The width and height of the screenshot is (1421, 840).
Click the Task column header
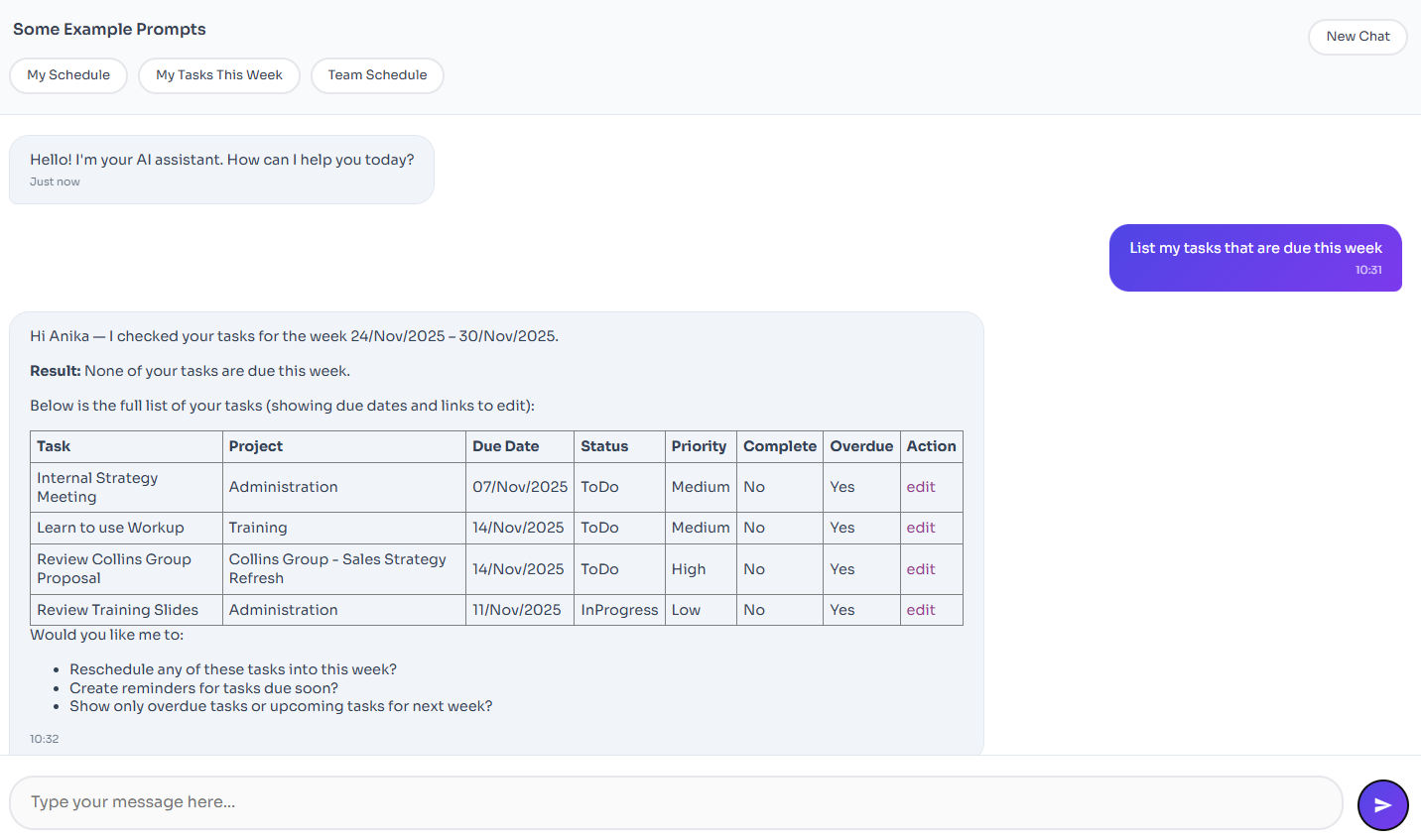(55, 446)
